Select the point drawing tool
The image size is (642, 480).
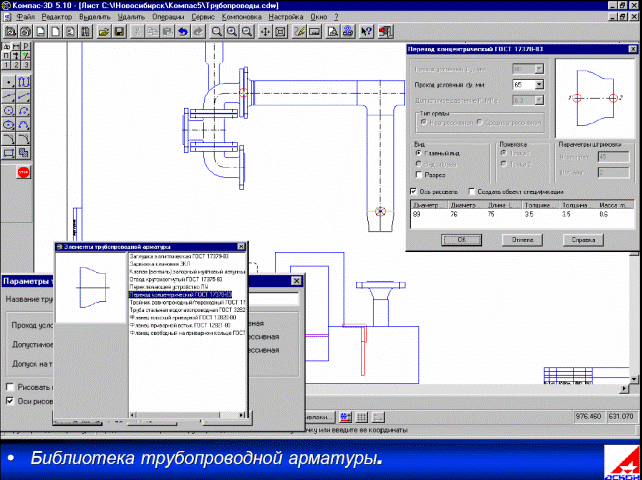pos(9,83)
